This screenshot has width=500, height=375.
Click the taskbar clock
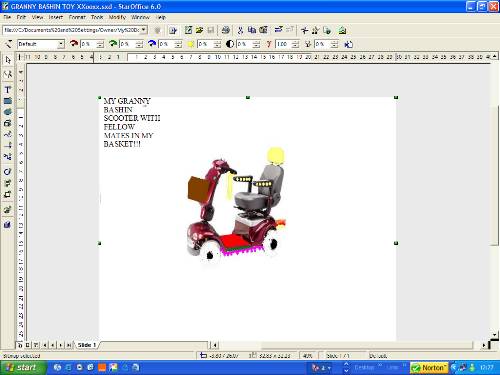(486, 368)
